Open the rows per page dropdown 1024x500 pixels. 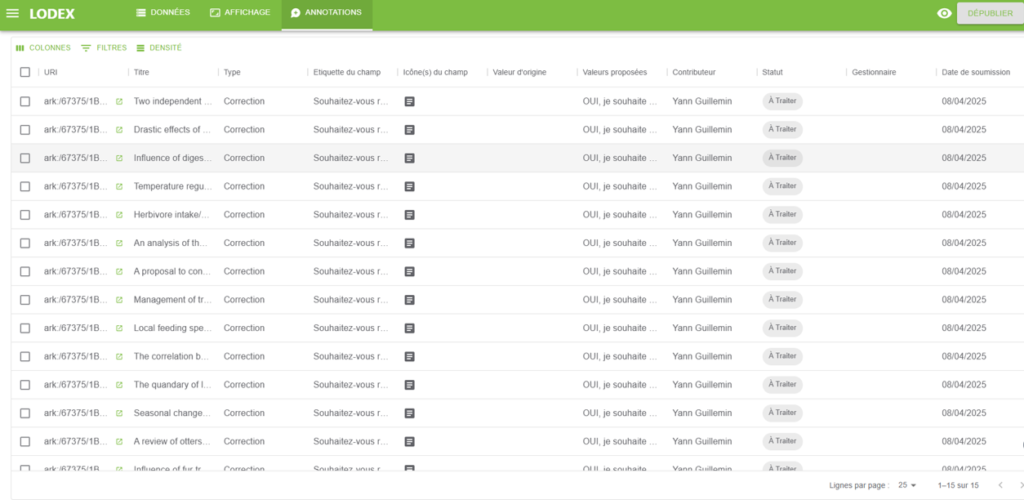pyautogui.click(x=907, y=485)
